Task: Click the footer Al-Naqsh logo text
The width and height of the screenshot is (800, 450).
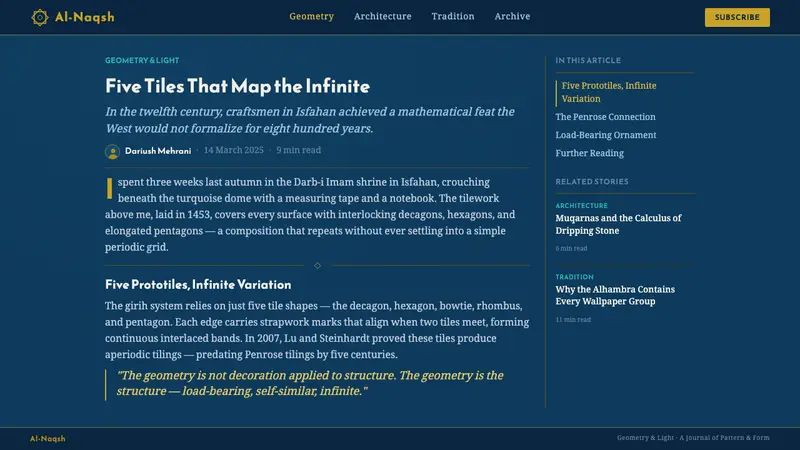Action: pos(47,439)
